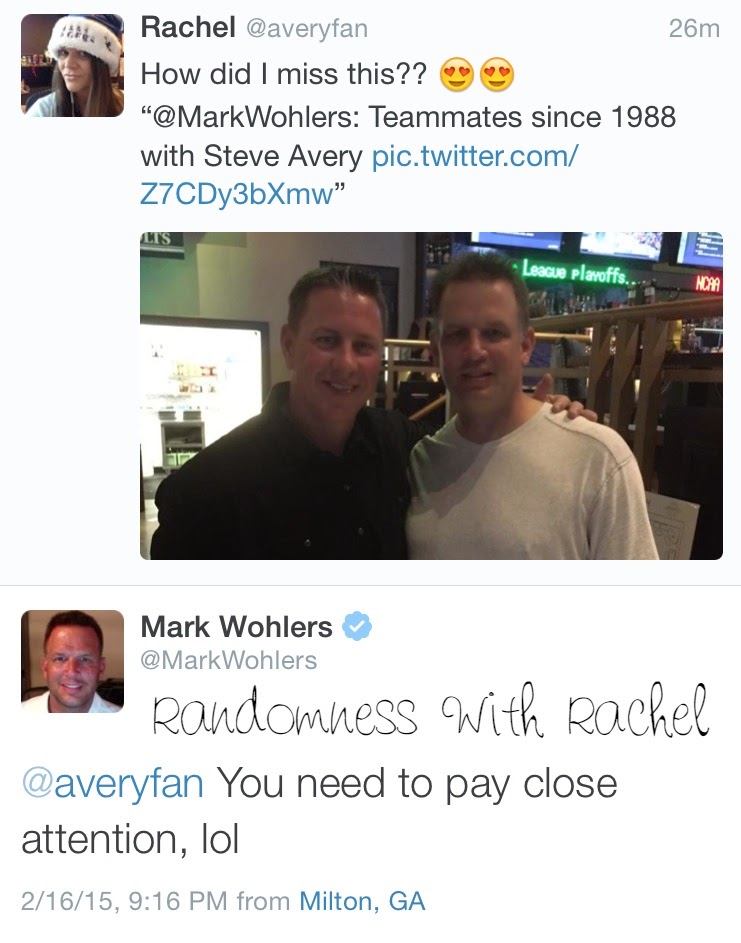The height and width of the screenshot is (943, 741).
Task: Tap the second heart-eyes emoji
Action: [x=497, y=75]
